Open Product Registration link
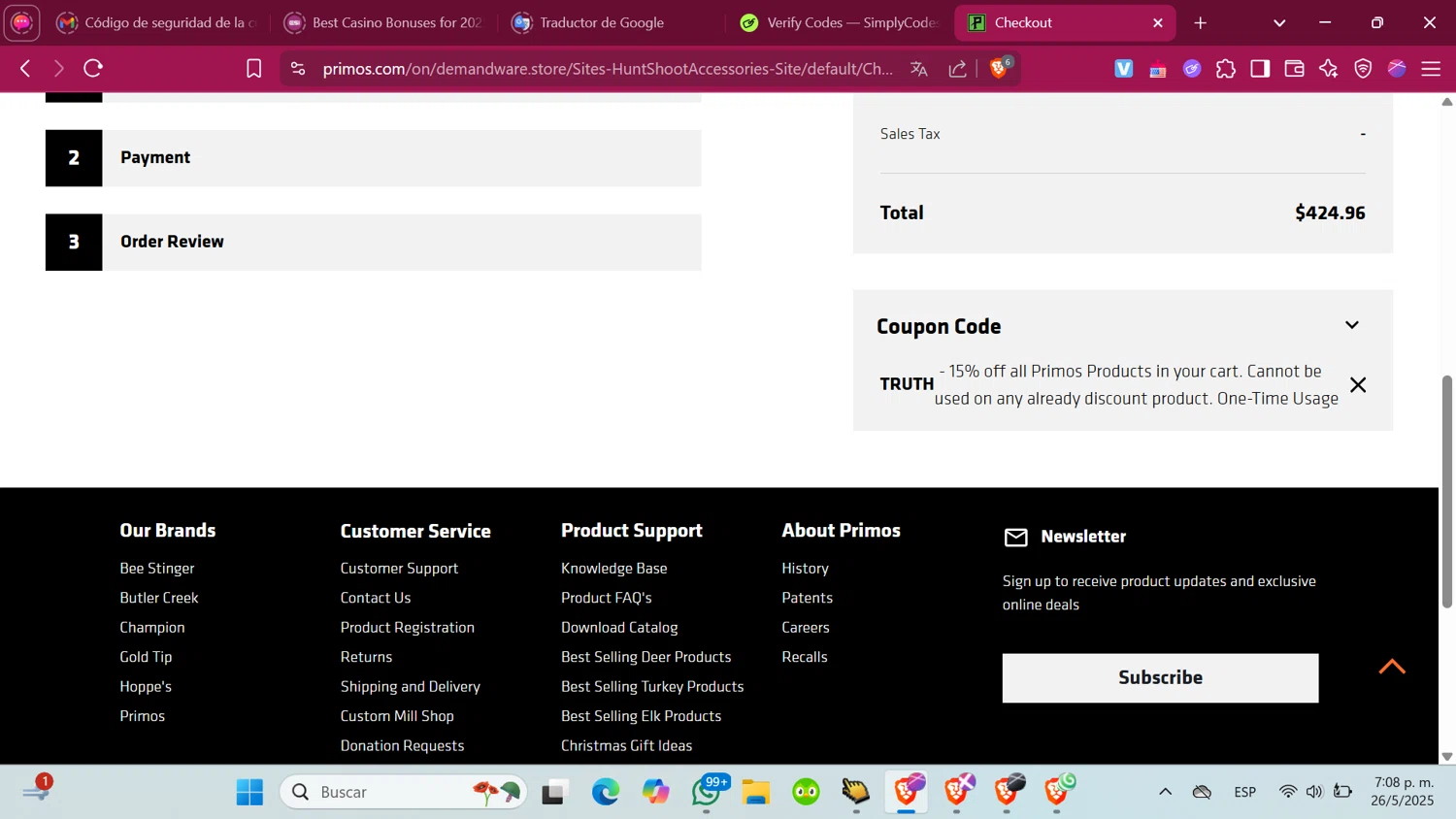Viewport: 1456px width, 819px height. click(x=408, y=627)
